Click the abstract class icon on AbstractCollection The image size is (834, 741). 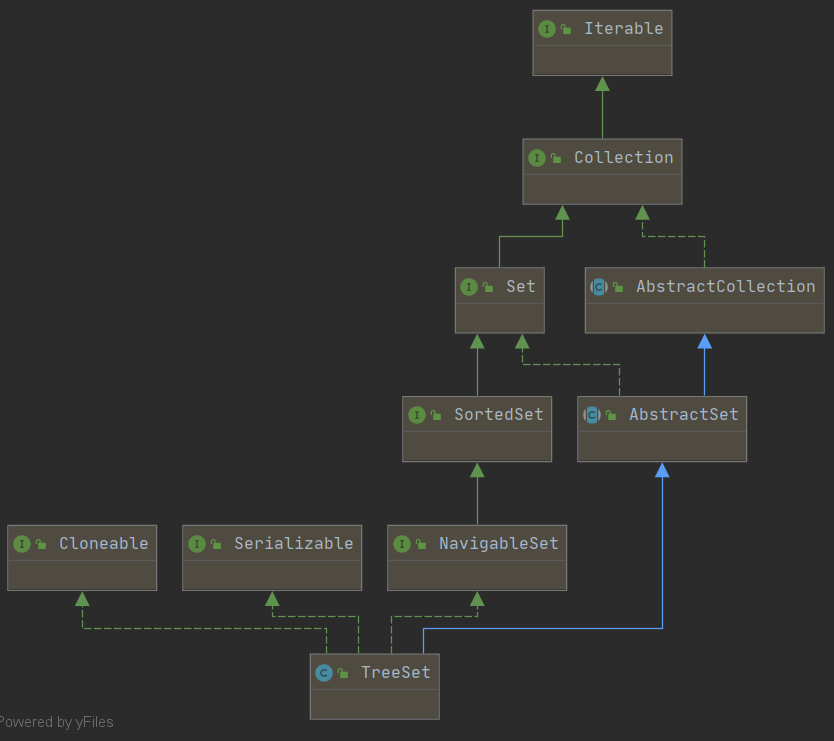pos(598,287)
